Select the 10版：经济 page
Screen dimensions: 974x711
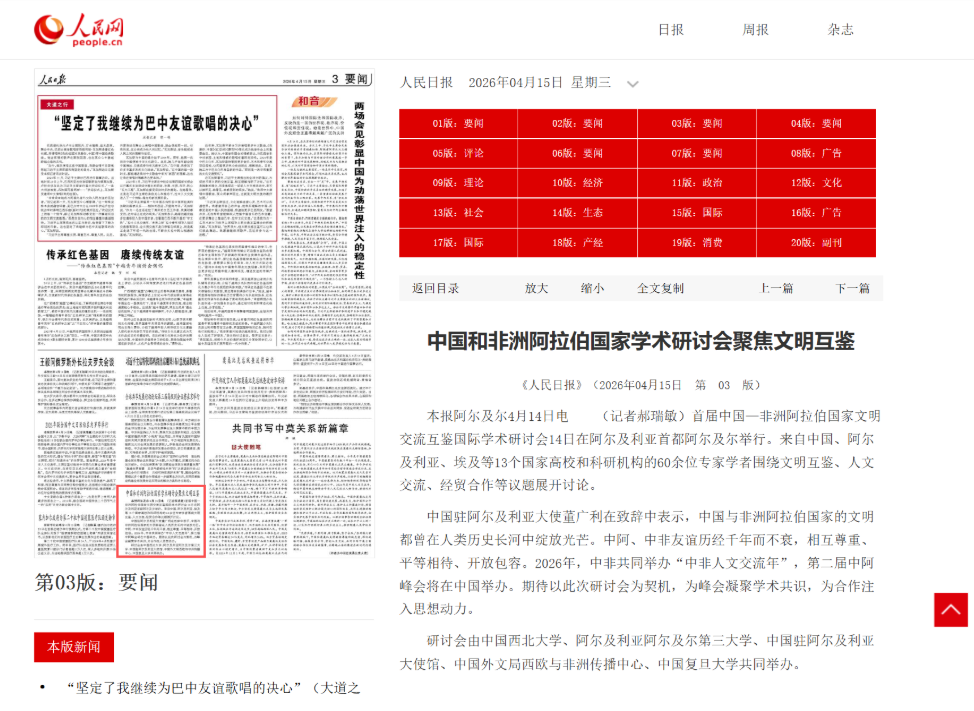[577, 183]
